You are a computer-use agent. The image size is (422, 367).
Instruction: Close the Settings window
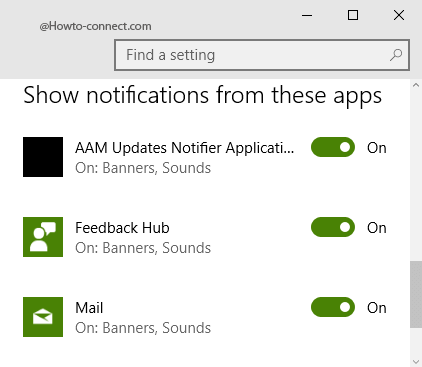tap(399, 15)
